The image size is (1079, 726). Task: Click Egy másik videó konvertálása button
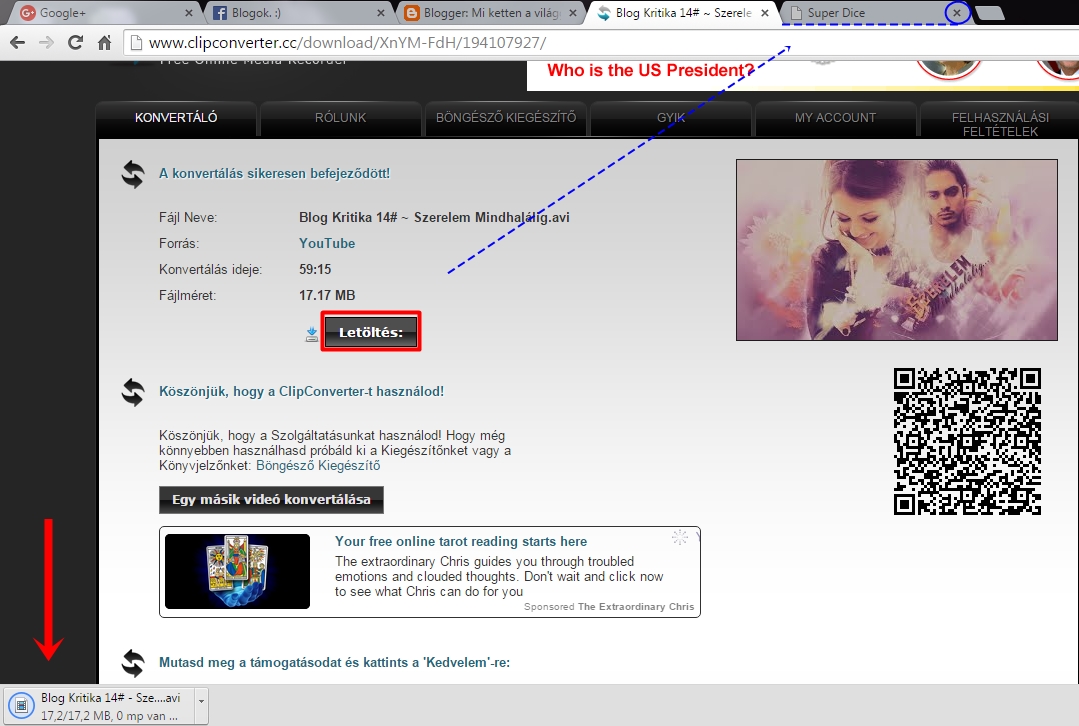(271, 500)
